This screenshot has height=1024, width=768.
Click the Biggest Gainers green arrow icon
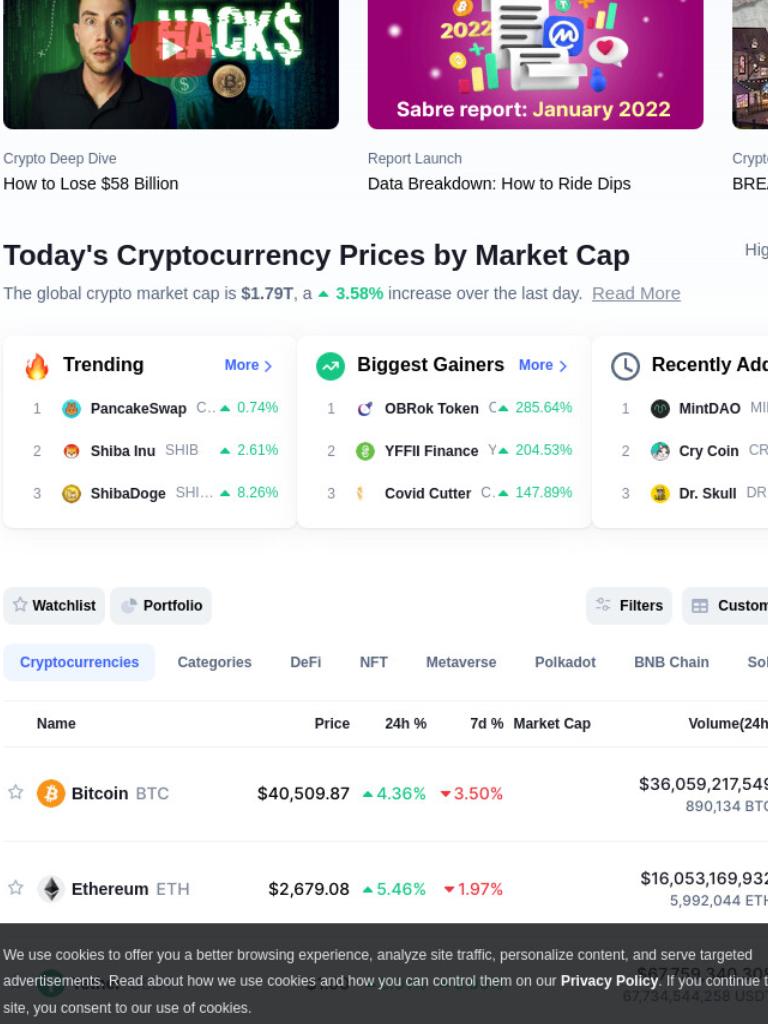(x=330, y=366)
